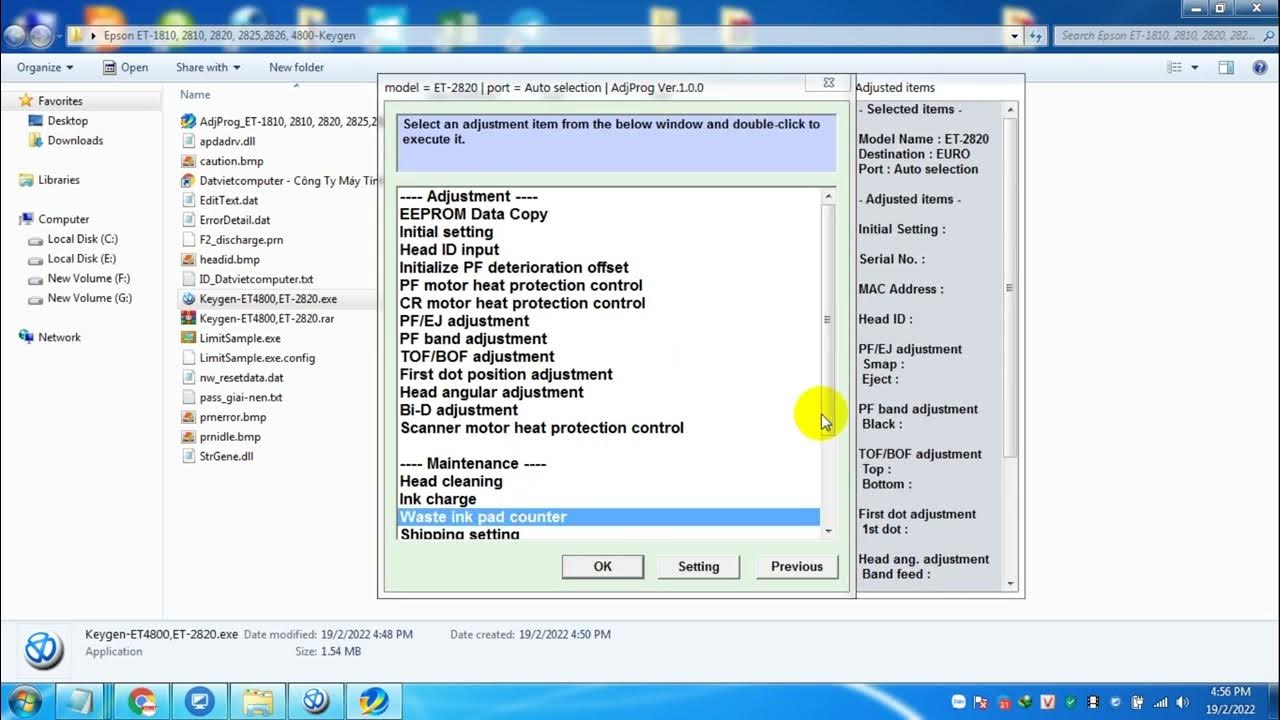1280x720 pixels.
Task: Open Downloads under Favorites
Action: click(x=75, y=141)
